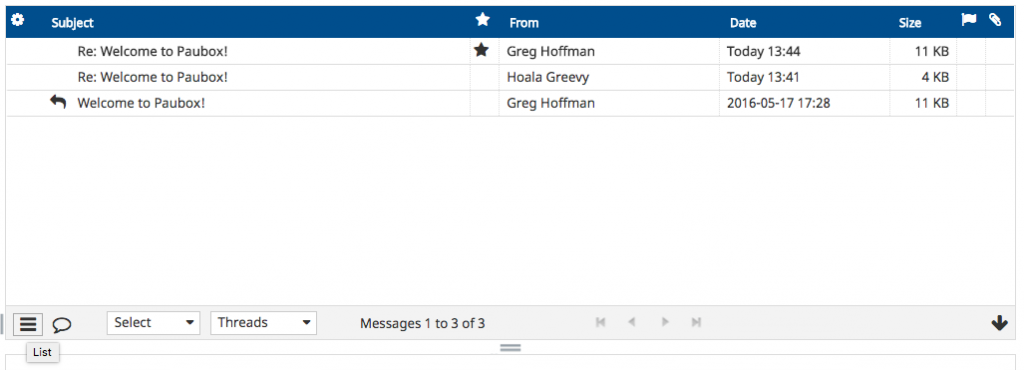Click sender Greg Hoffman on 2016-05-17 row

pyautogui.click(x=551, y=103)
